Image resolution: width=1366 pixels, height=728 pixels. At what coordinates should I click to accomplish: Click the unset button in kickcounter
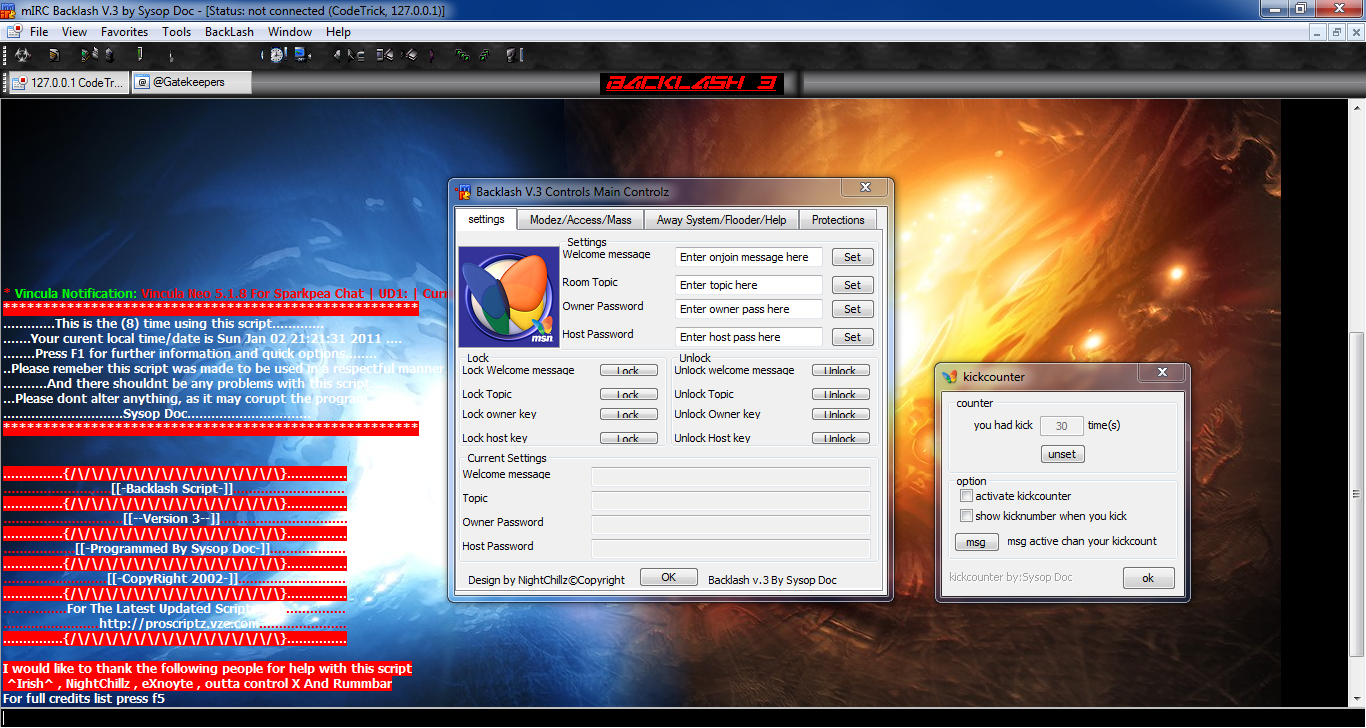pos(1062,454)
